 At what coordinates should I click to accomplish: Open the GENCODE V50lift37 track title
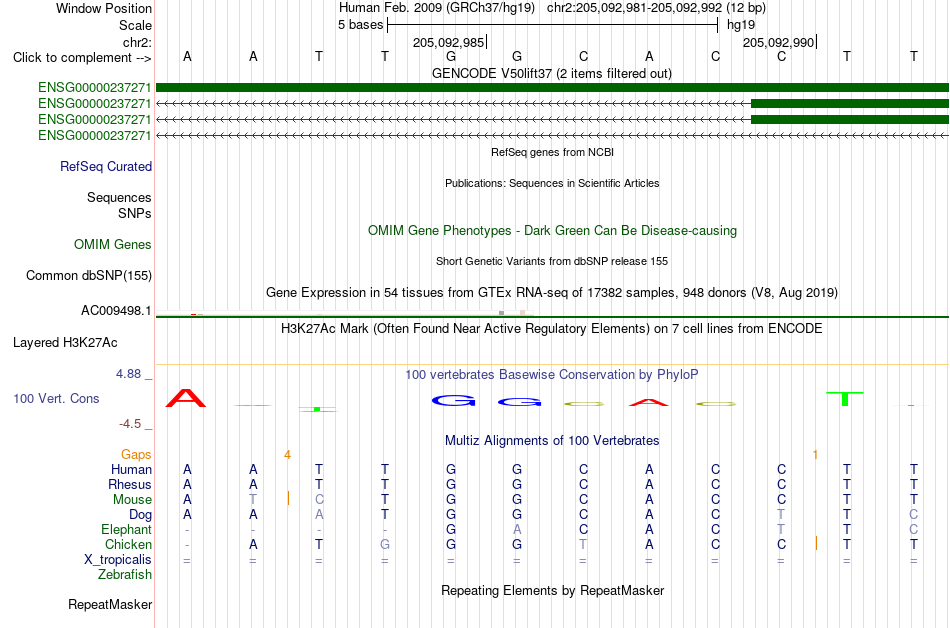coord(552,74)
